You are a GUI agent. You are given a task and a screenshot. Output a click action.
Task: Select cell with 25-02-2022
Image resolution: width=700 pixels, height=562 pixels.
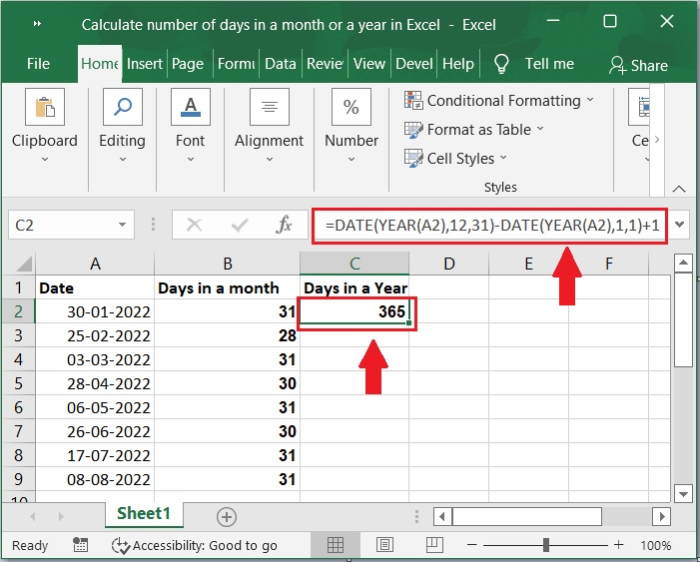click(95, 336)
